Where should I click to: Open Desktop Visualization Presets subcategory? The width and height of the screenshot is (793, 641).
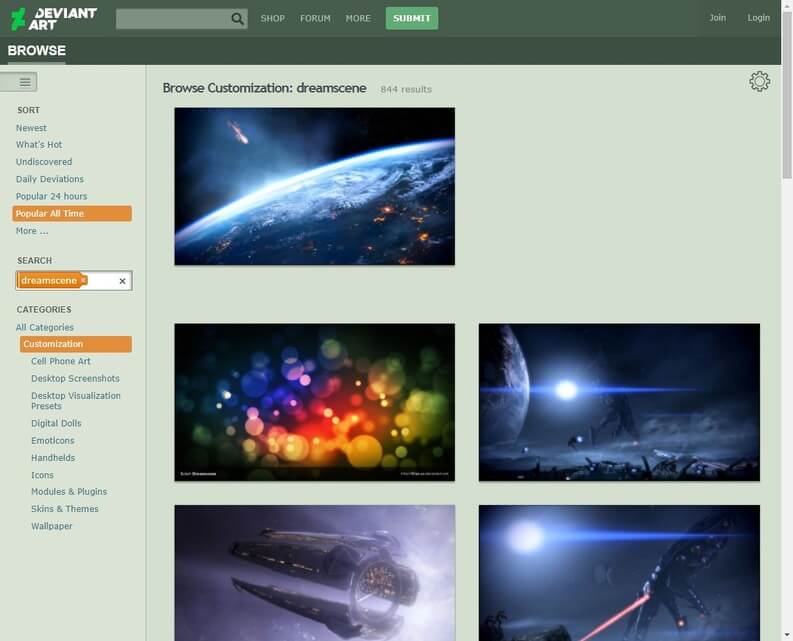point(76,401)
